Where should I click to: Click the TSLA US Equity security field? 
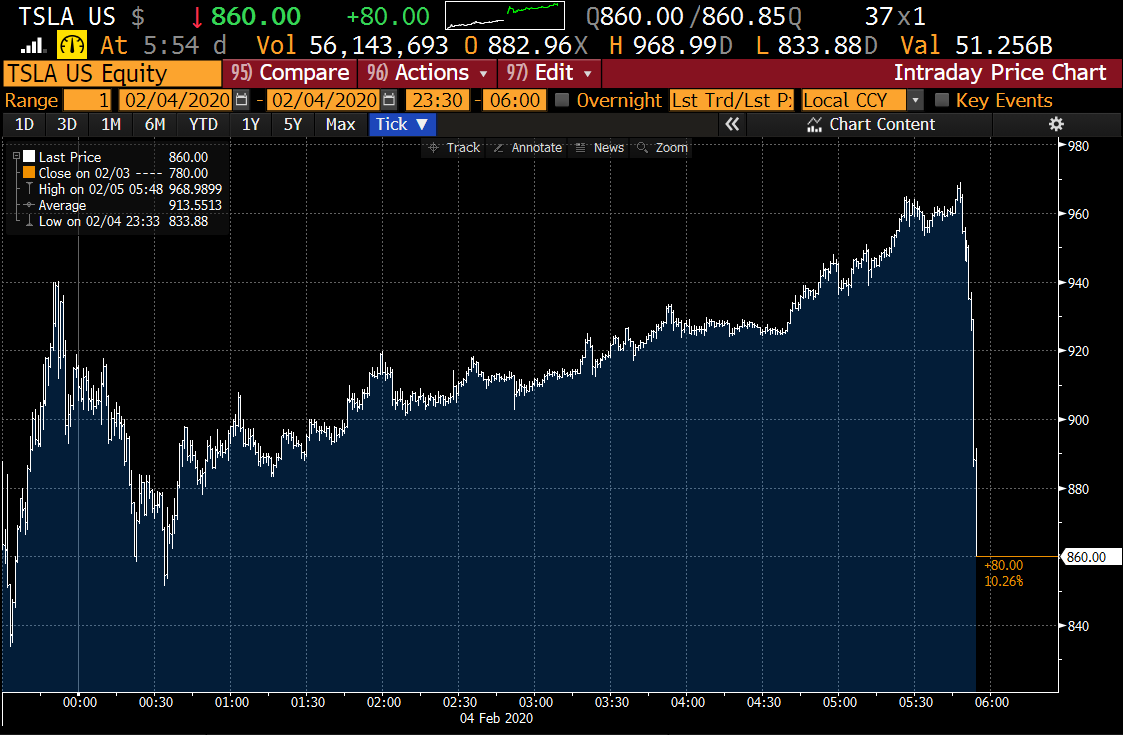112,73
